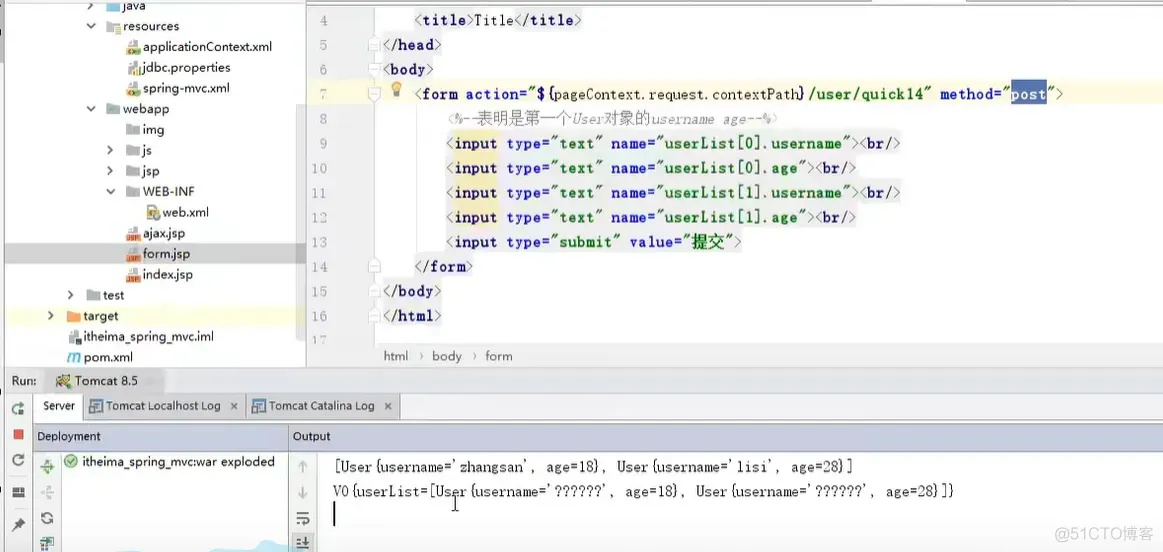
Task: Click the restore layout icon in Run panel
Action: (19, 492)
